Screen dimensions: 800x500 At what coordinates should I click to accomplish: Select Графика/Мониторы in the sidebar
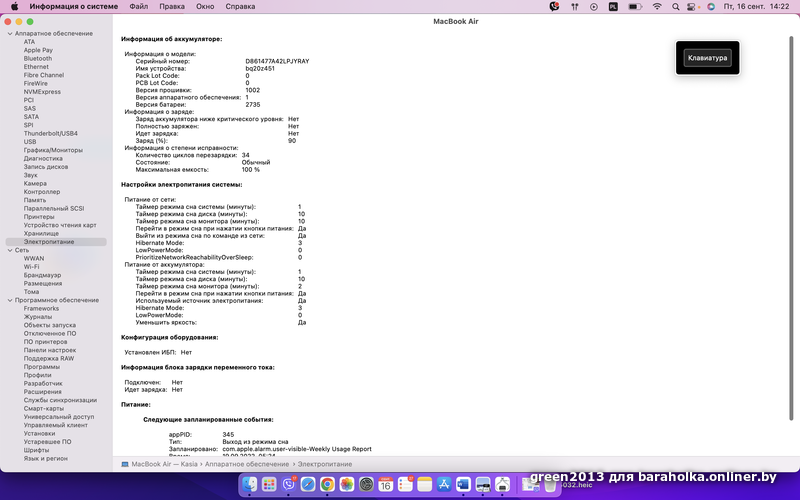(53, 151)
